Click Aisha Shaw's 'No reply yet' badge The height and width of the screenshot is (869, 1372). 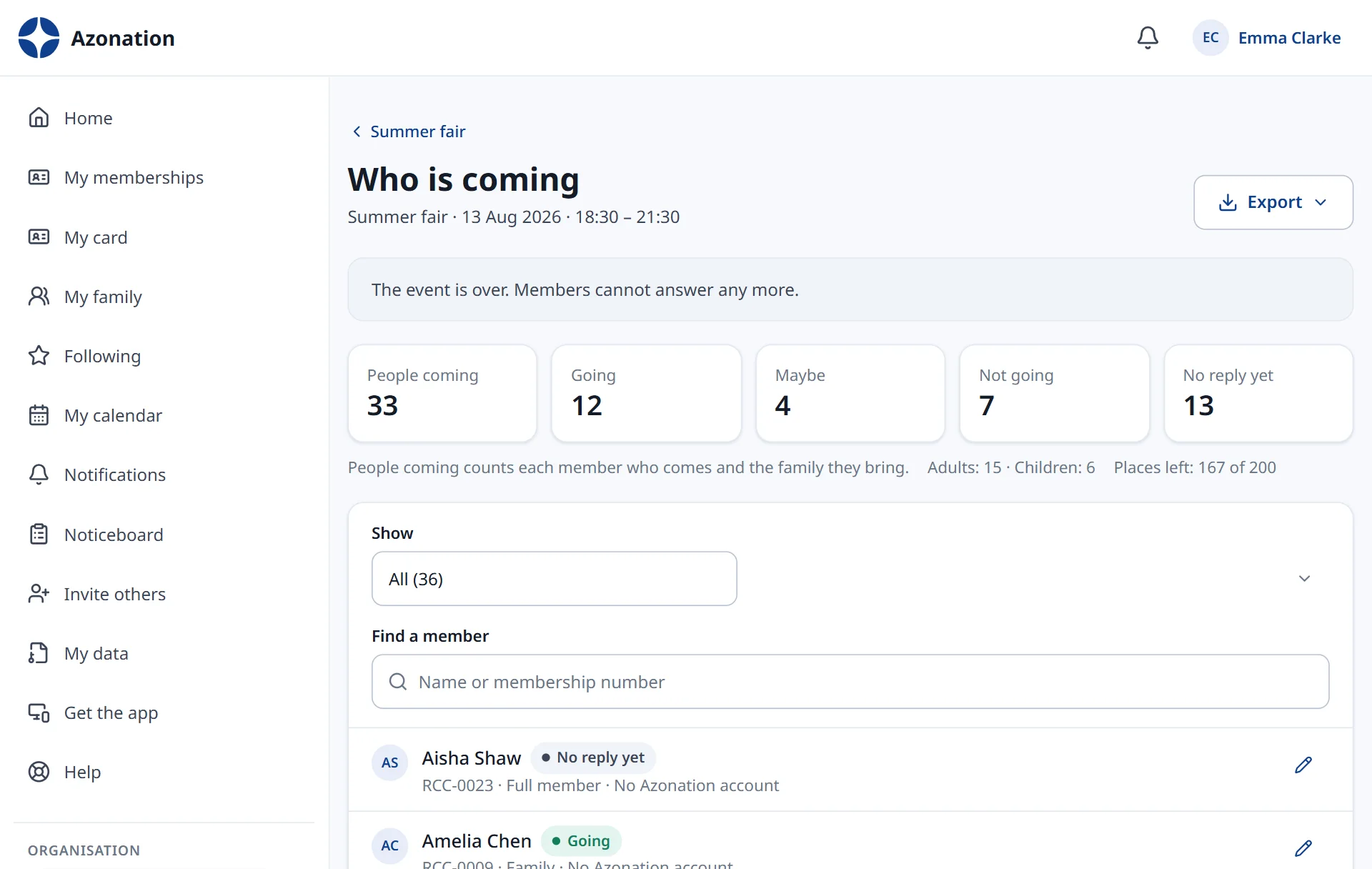point(593,758)
